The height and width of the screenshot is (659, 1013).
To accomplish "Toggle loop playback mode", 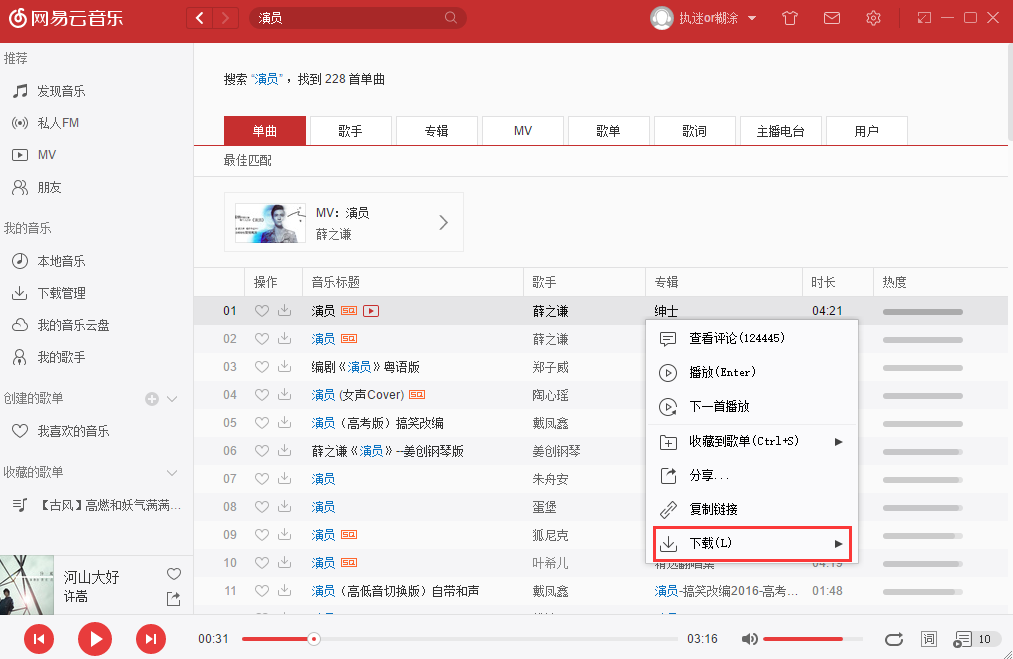I will [x=894, y=638].
